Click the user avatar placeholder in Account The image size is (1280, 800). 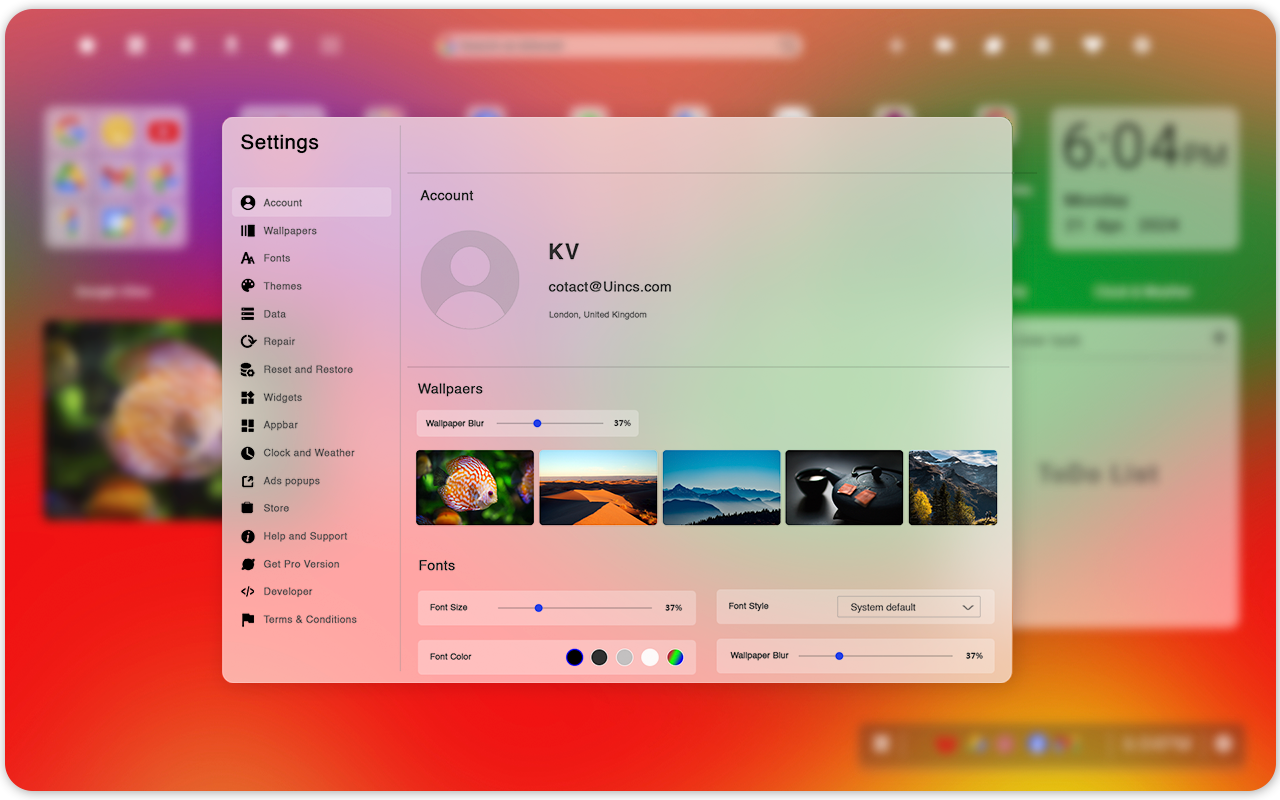[x=470, y=280]
